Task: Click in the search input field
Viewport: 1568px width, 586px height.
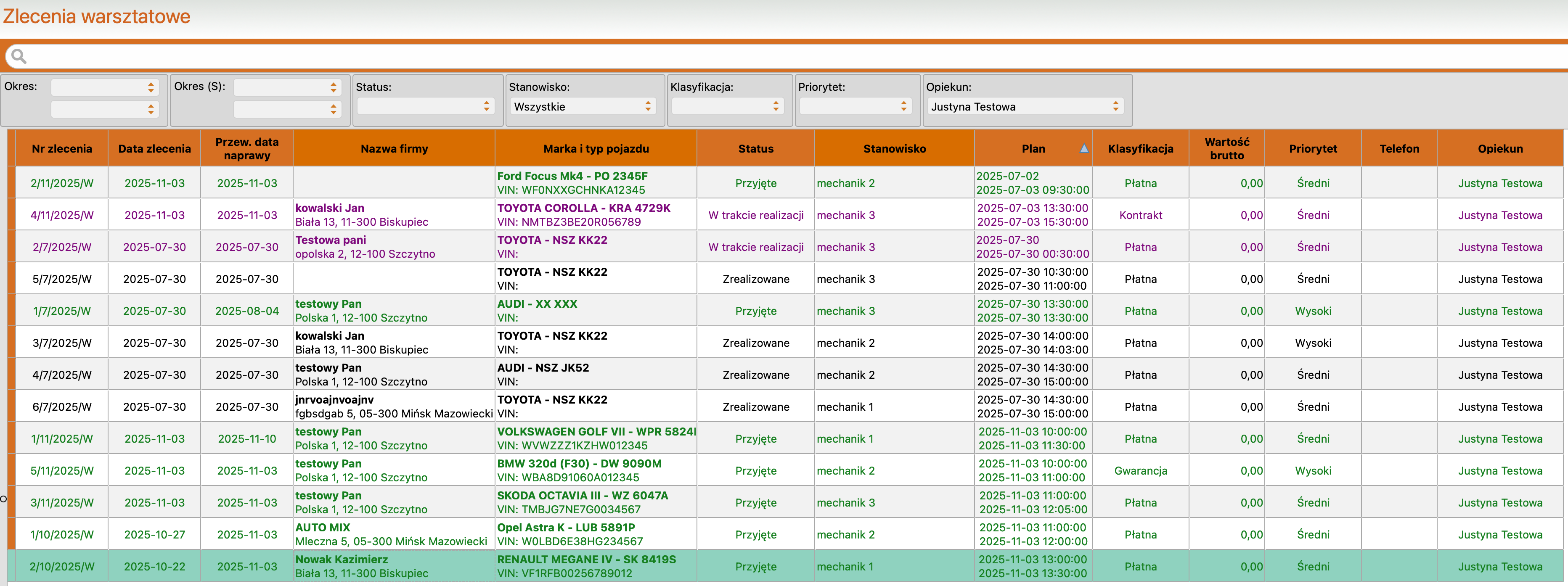Action: pos(791,57)
